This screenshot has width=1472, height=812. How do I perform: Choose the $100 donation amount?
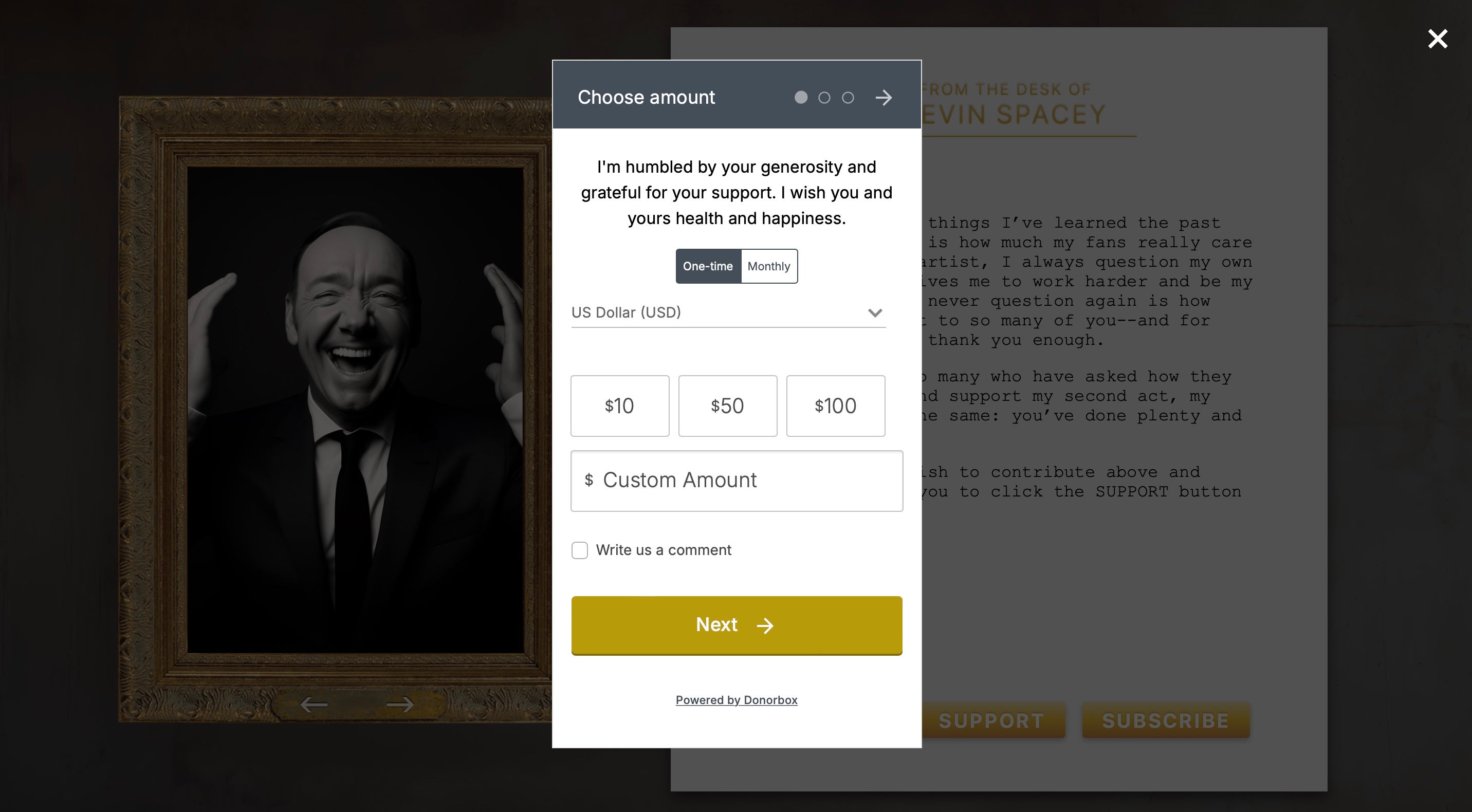pos(835,405)
